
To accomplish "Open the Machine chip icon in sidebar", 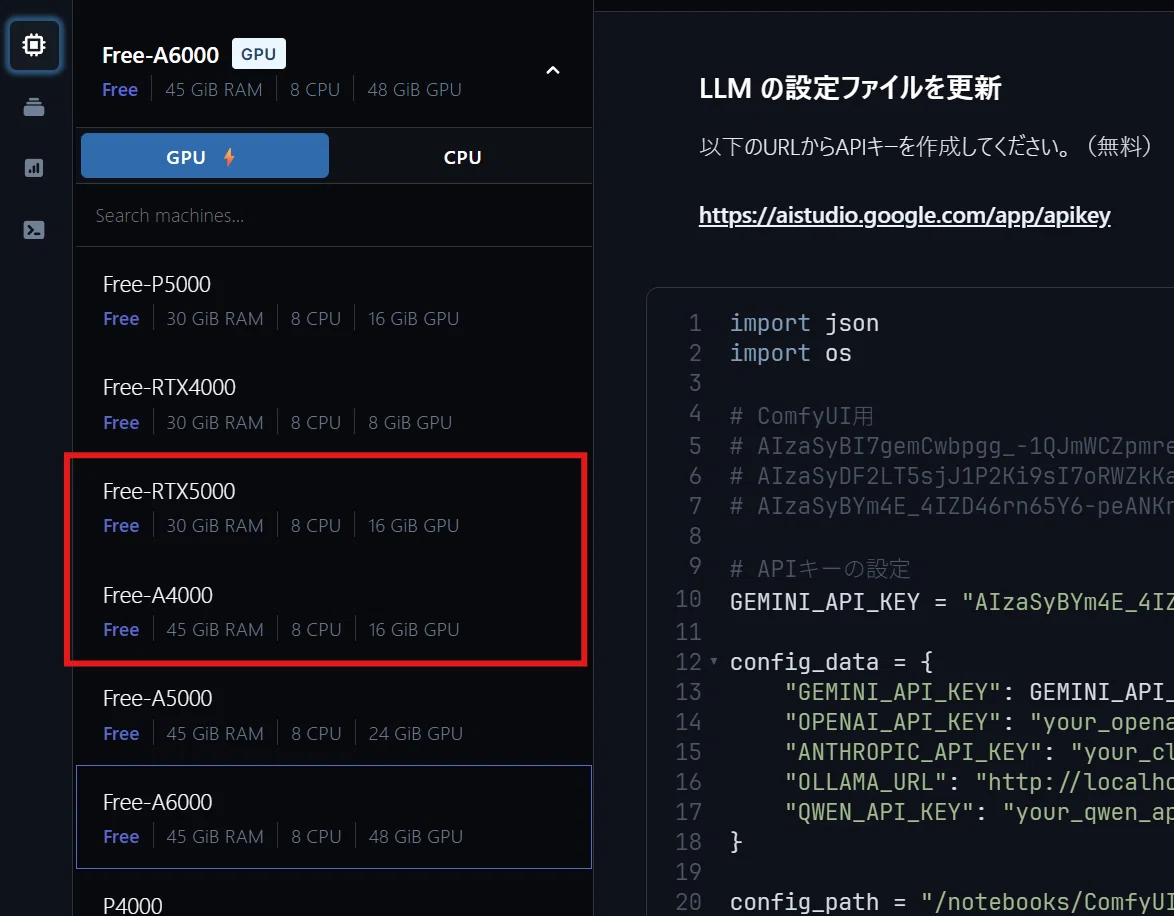I will click(34, 45).
